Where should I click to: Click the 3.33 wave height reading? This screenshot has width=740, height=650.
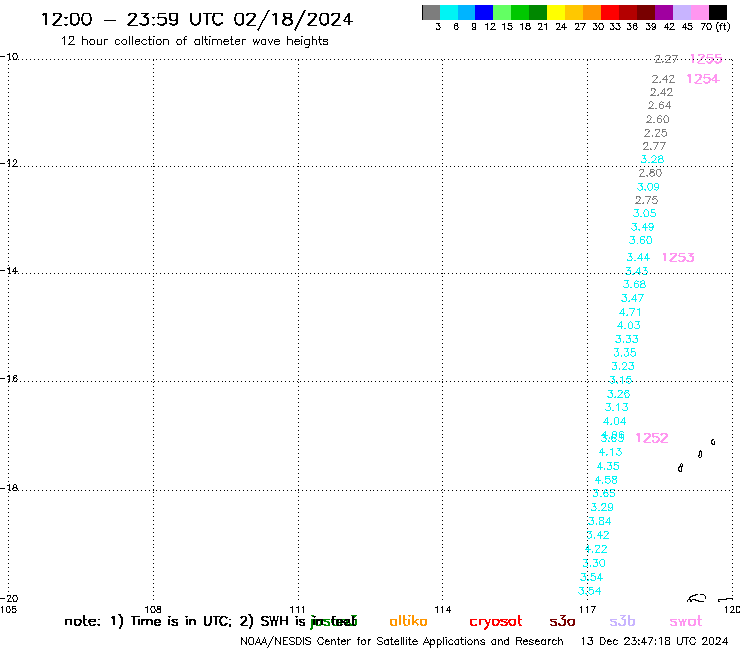[x=627, y=339]
